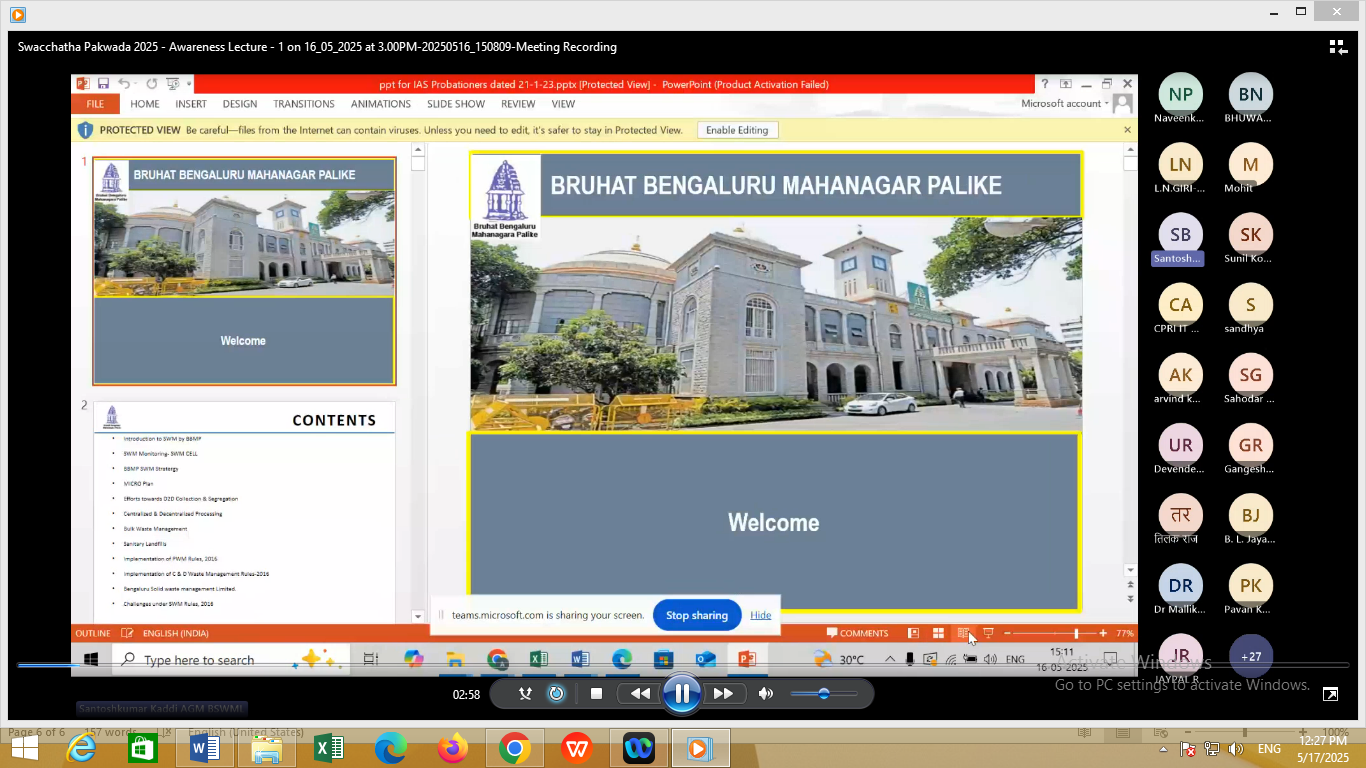The image size is (1366, 768).
Task: Adjust the media player volume slider
Action: (x=824, y=693)
